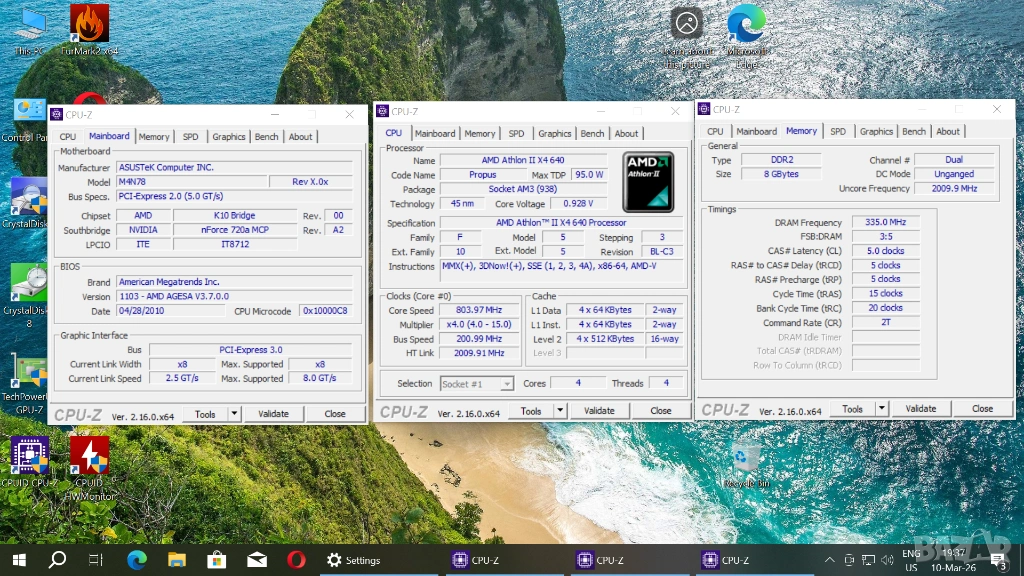Open the Graphics tab in Memory window

pyautogui.click(x=876, y=132)
